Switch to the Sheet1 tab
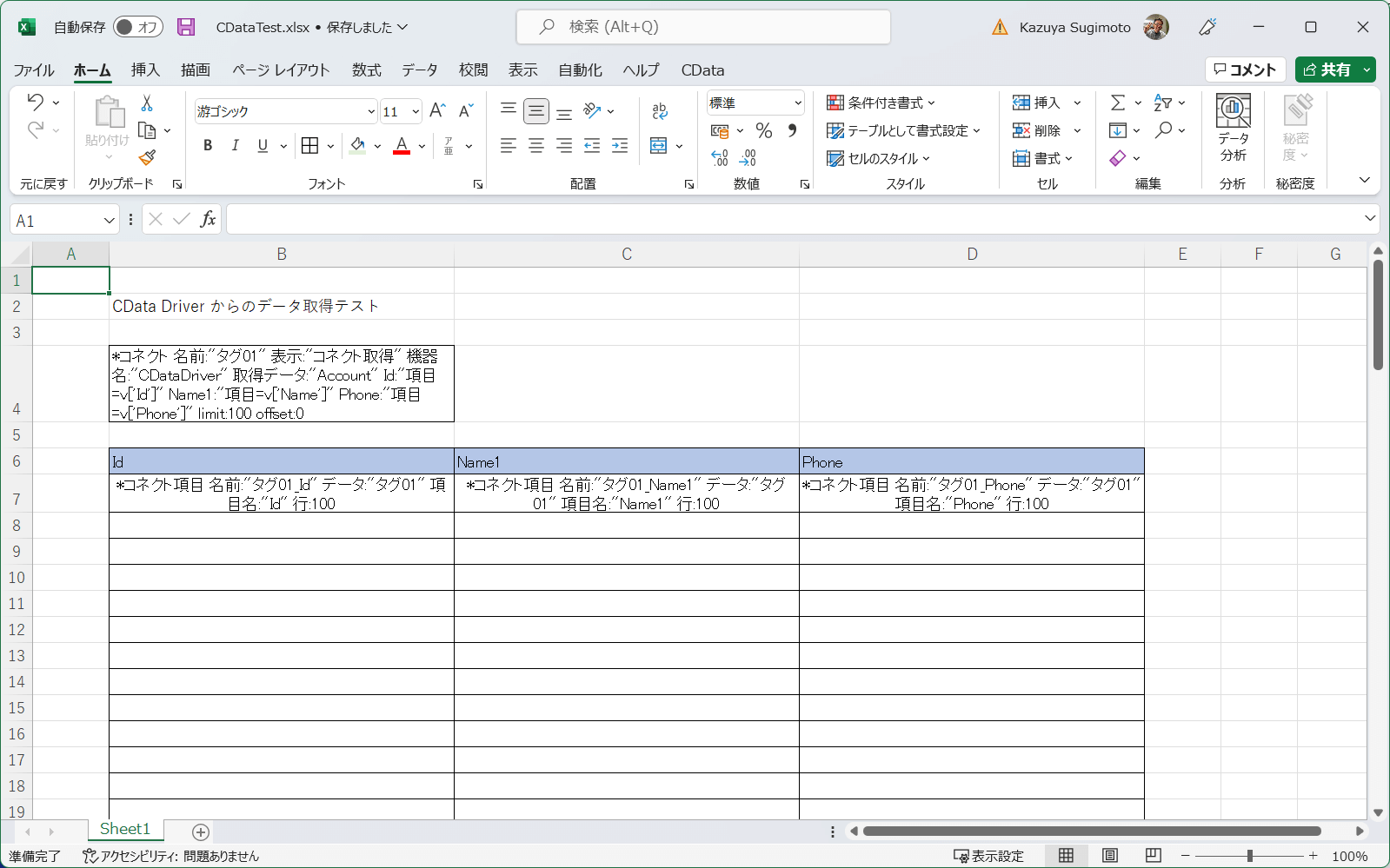 125,830
